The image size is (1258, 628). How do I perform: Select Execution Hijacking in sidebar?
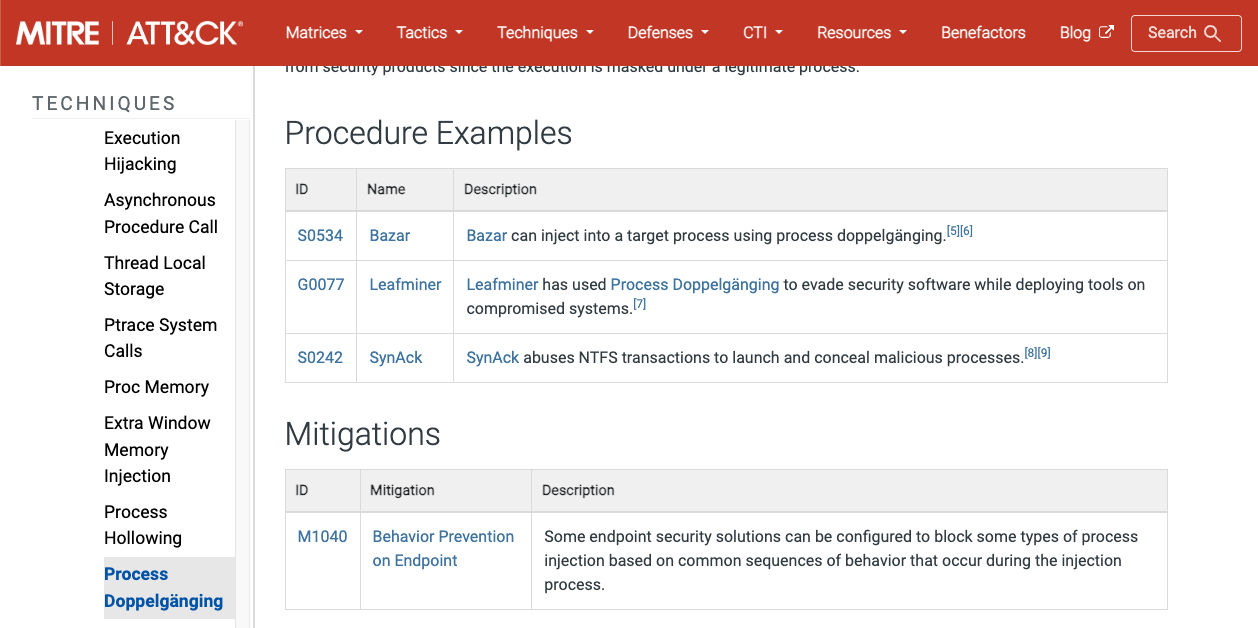click(142, 151)
